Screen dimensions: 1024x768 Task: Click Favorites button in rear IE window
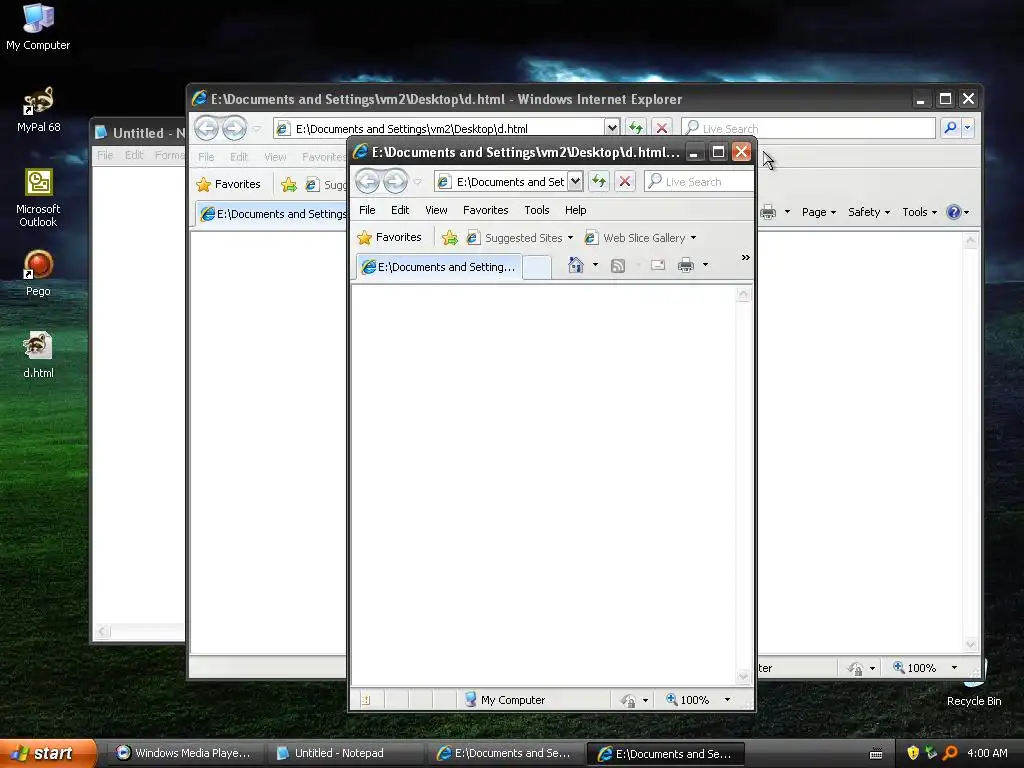click(x=229, y=184)
